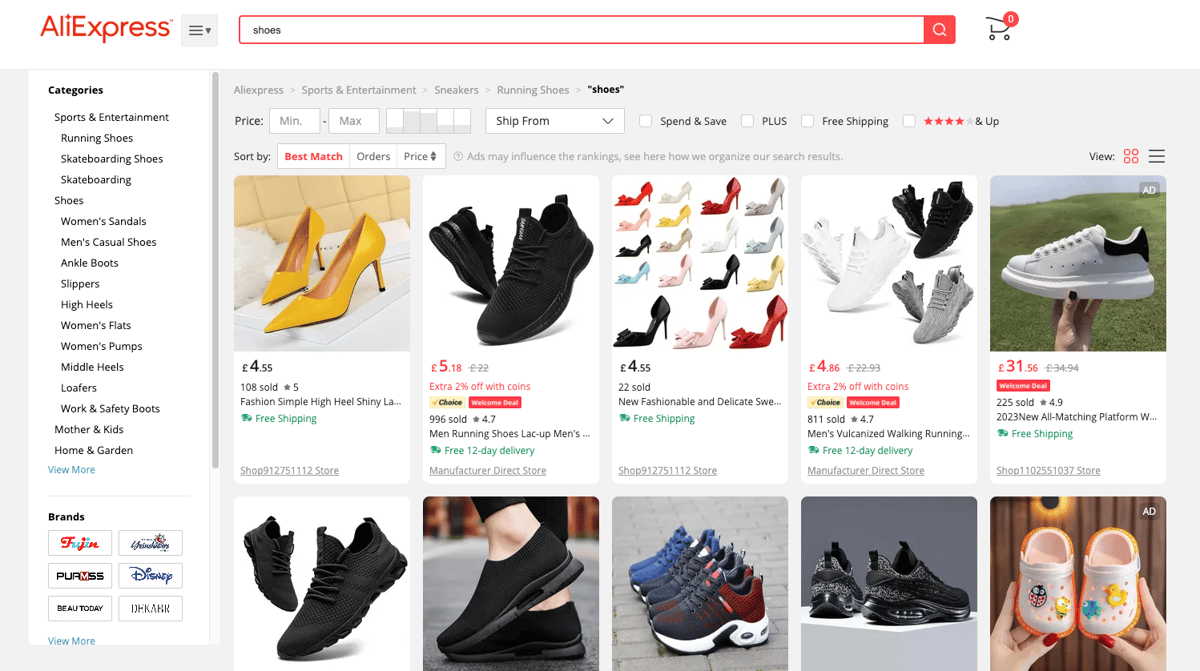
Task: Expand the Ship From dropdown
Action: (x=555, y=121)
